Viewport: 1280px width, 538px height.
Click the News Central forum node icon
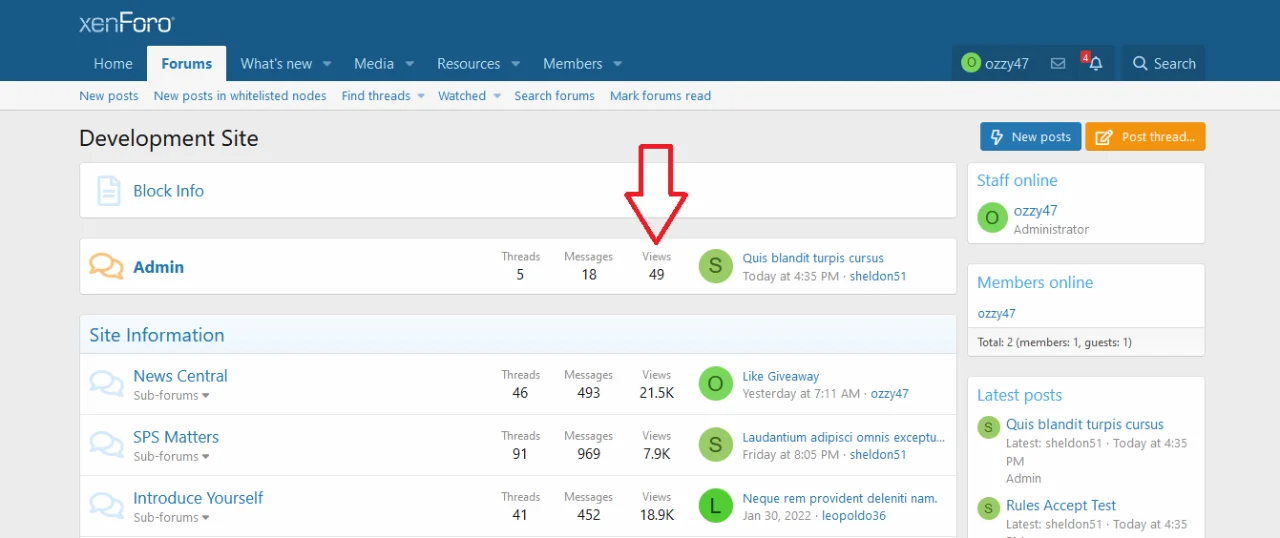(106, 384)
